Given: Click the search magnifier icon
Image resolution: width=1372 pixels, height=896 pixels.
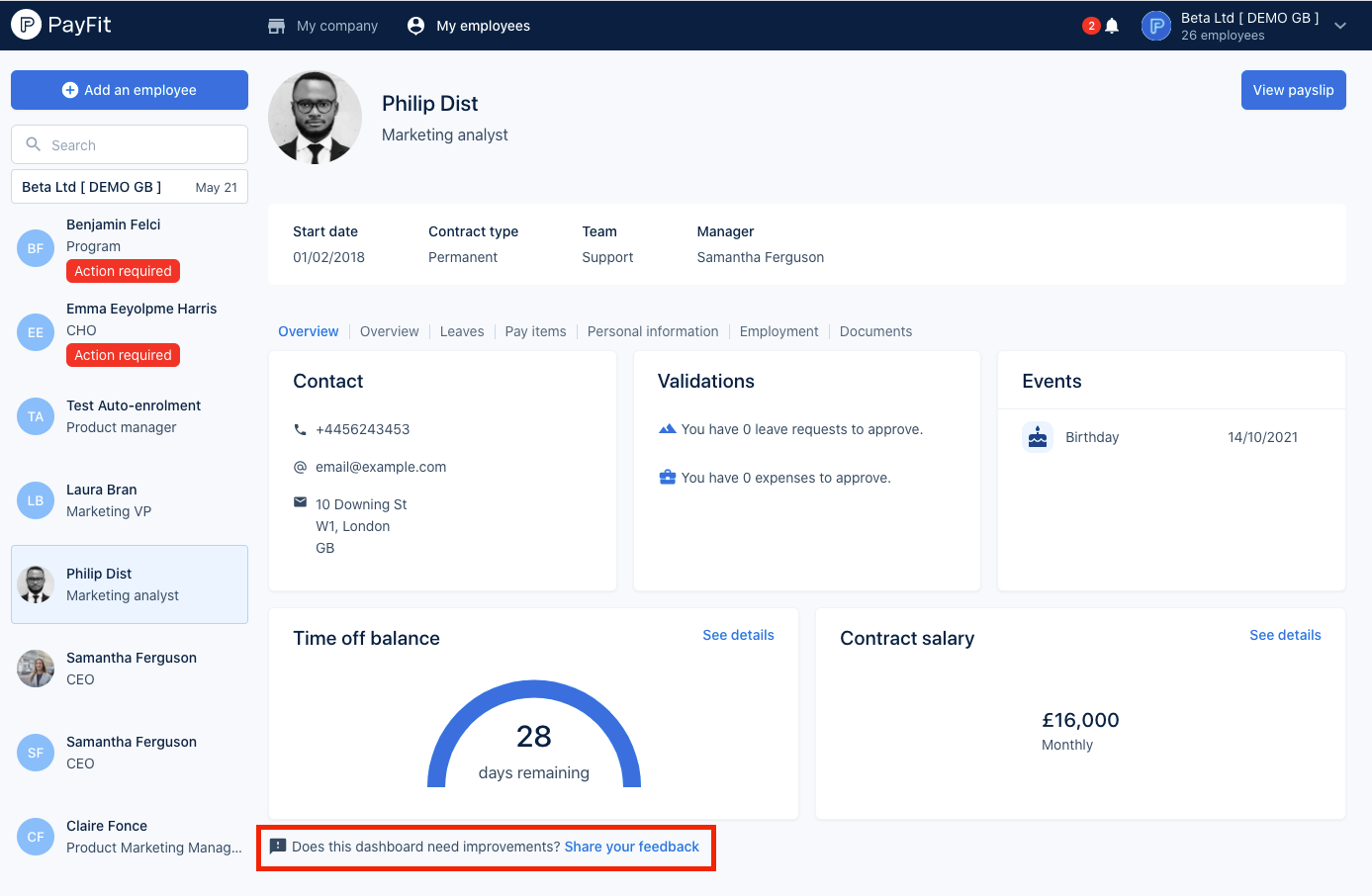Looking at the screenshot, I should [x=34, y=144].
